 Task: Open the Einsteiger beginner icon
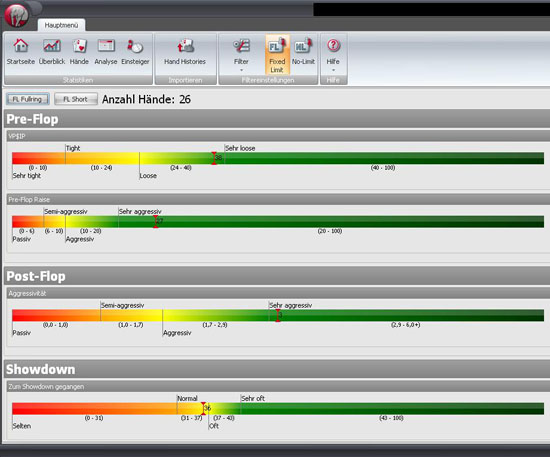point(135,46)
